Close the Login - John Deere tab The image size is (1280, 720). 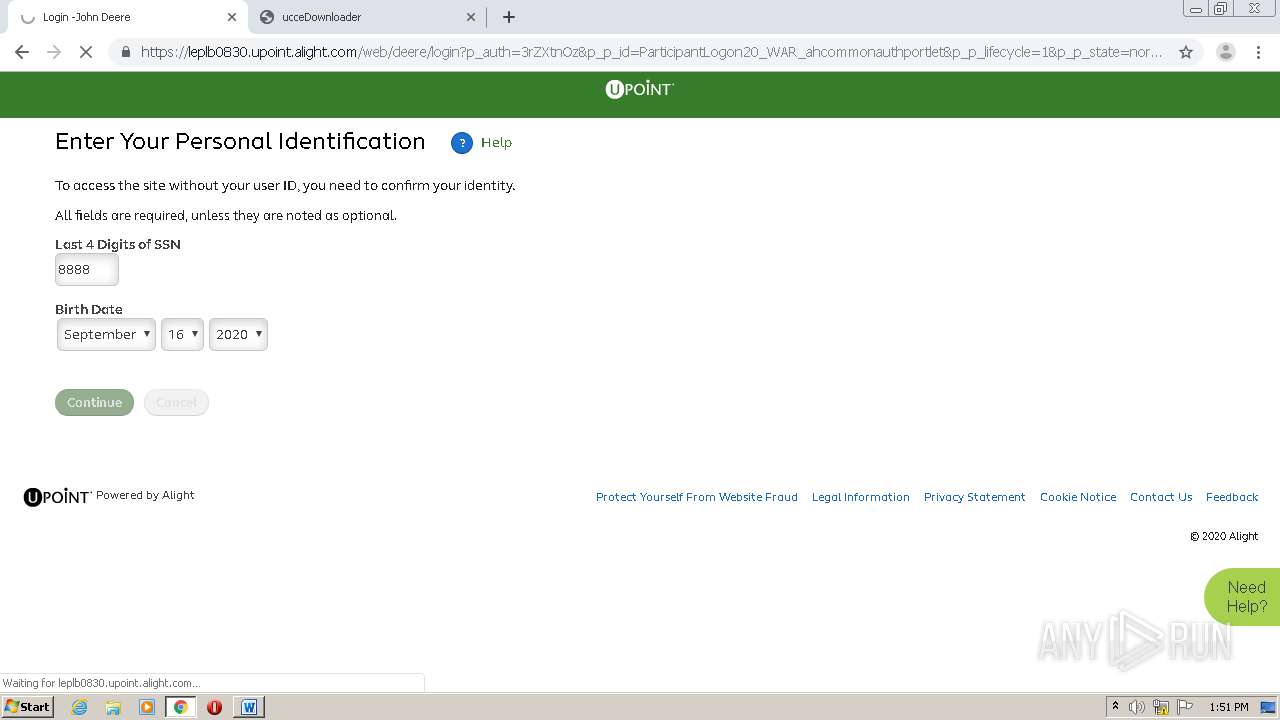point(232,17)
